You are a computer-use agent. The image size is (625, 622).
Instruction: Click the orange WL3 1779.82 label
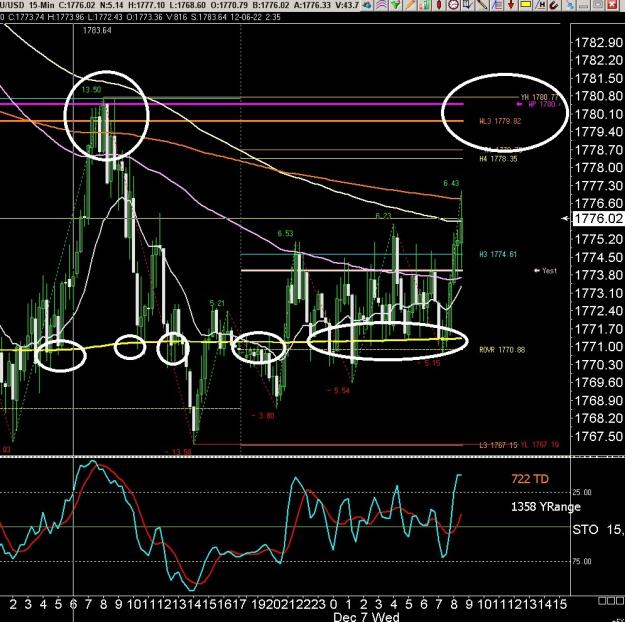[500, 121]
